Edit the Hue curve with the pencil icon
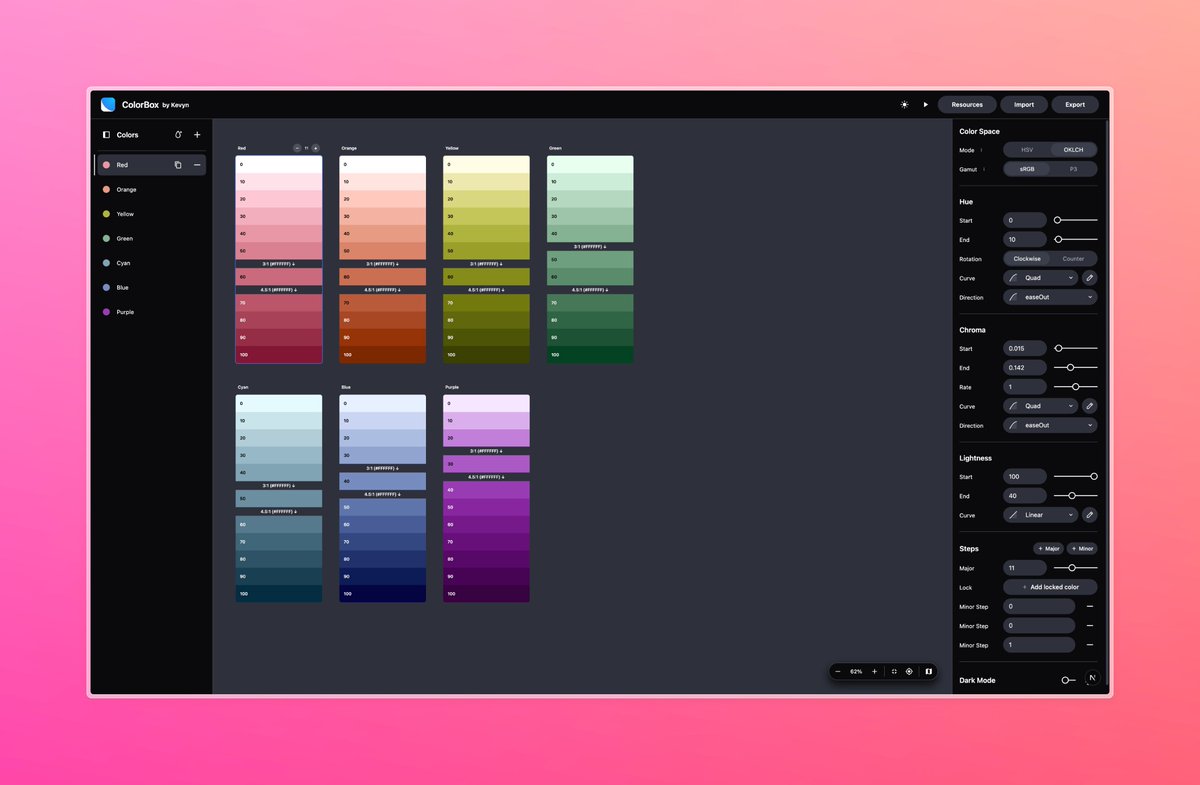Image resolution: width=1200 pixels, height=785 pixels. (x=1090, y=278)
